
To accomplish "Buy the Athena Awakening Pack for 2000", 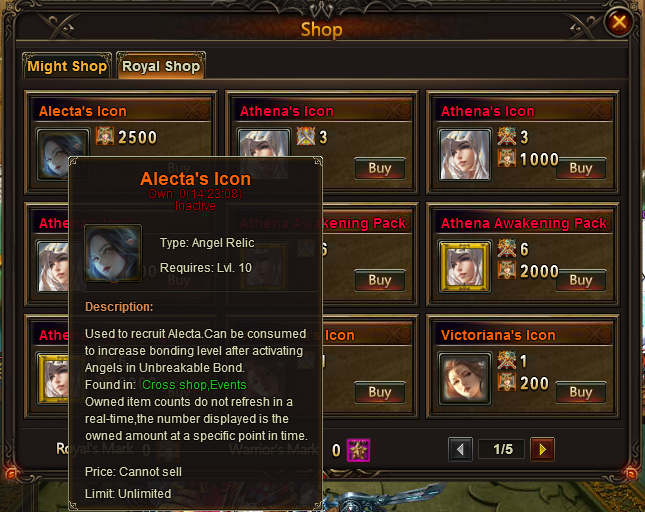I will click(x=580, y=280).
